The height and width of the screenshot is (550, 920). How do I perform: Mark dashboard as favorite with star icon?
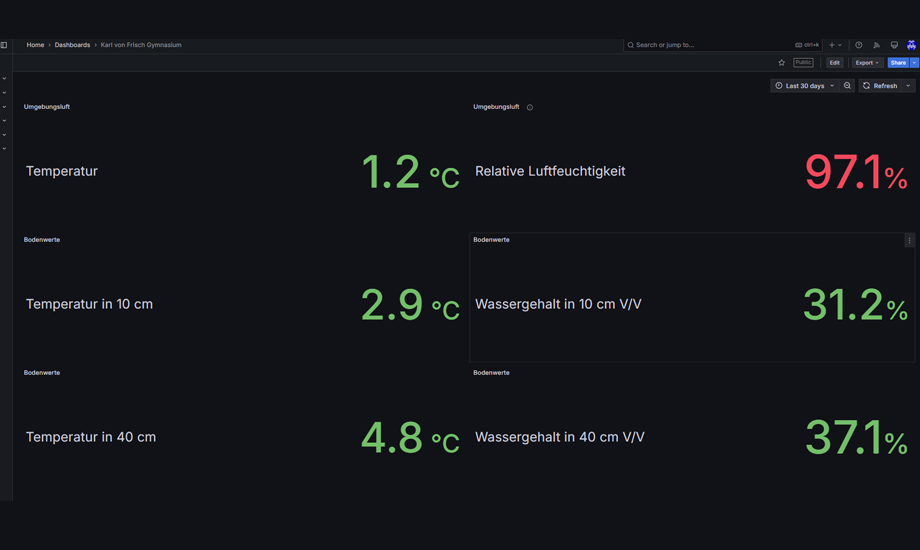pos(782,63)
